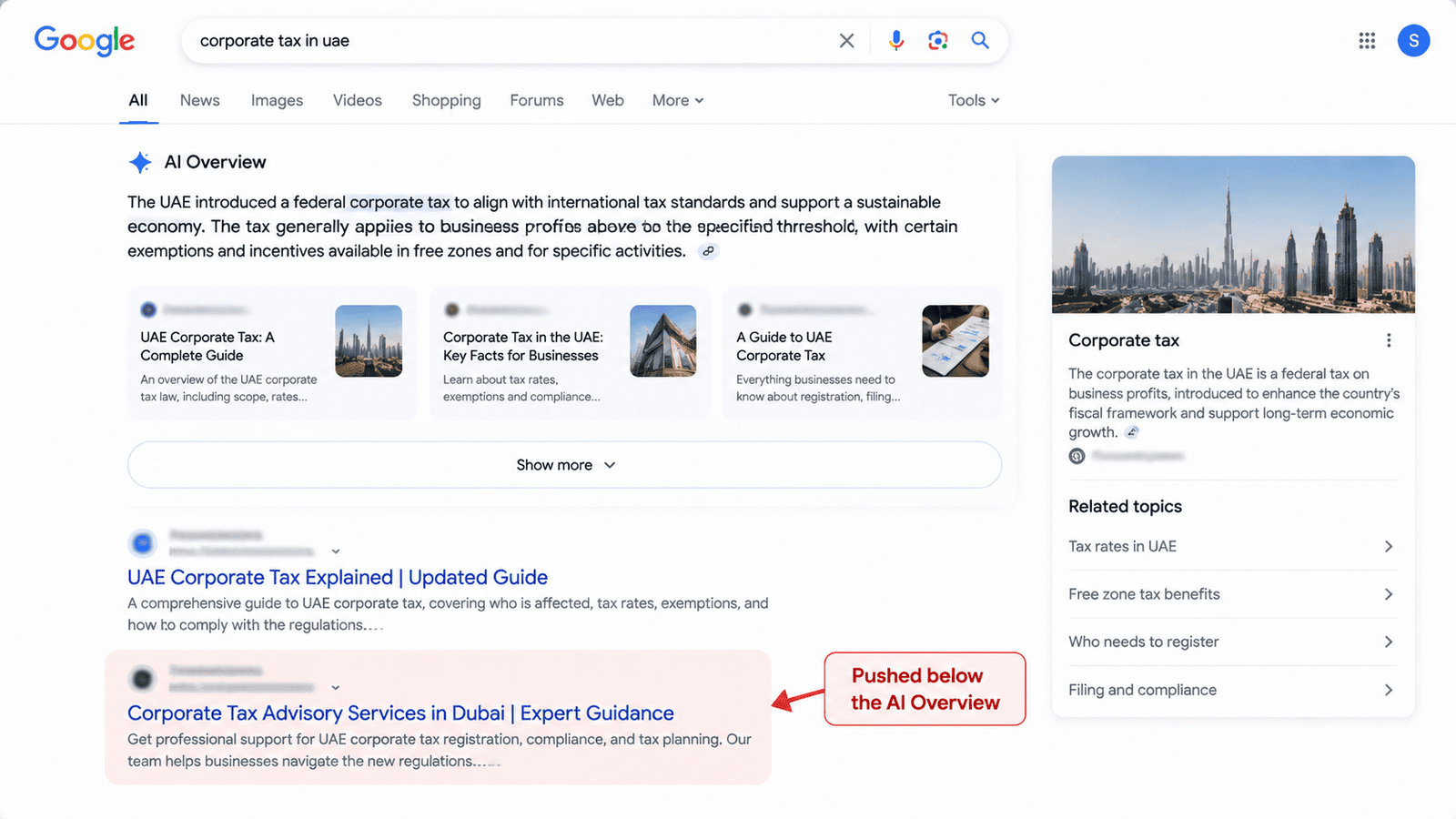Expand Tax rates in UAE topic
This screenshot has width=1456, height=819.
click(x=1232, y=546)
